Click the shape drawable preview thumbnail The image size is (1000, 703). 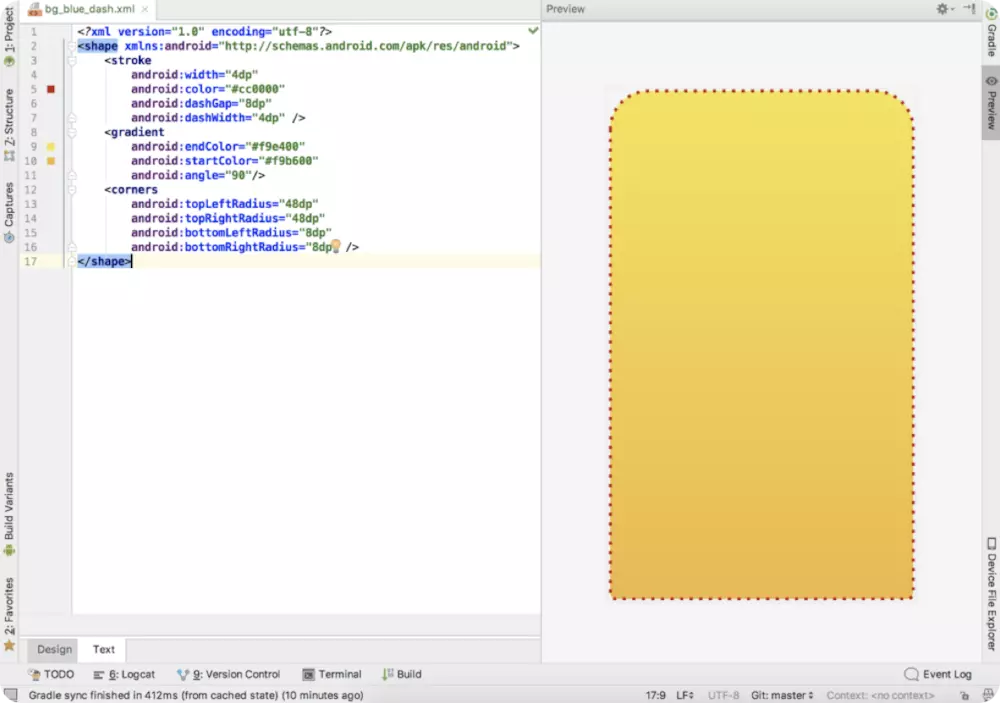coord(761,344)
